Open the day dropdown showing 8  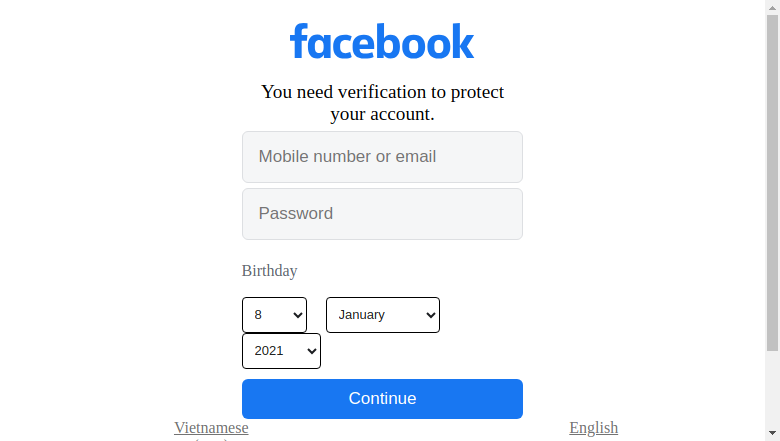(x=274, y=315)
